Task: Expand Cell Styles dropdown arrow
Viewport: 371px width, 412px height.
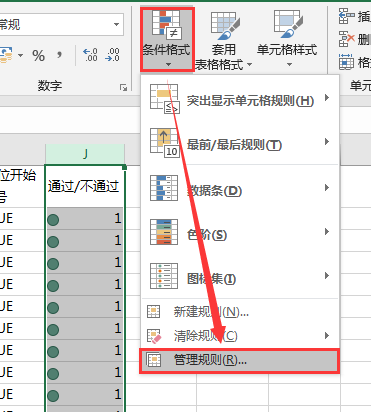Action: tap(289, 64)
